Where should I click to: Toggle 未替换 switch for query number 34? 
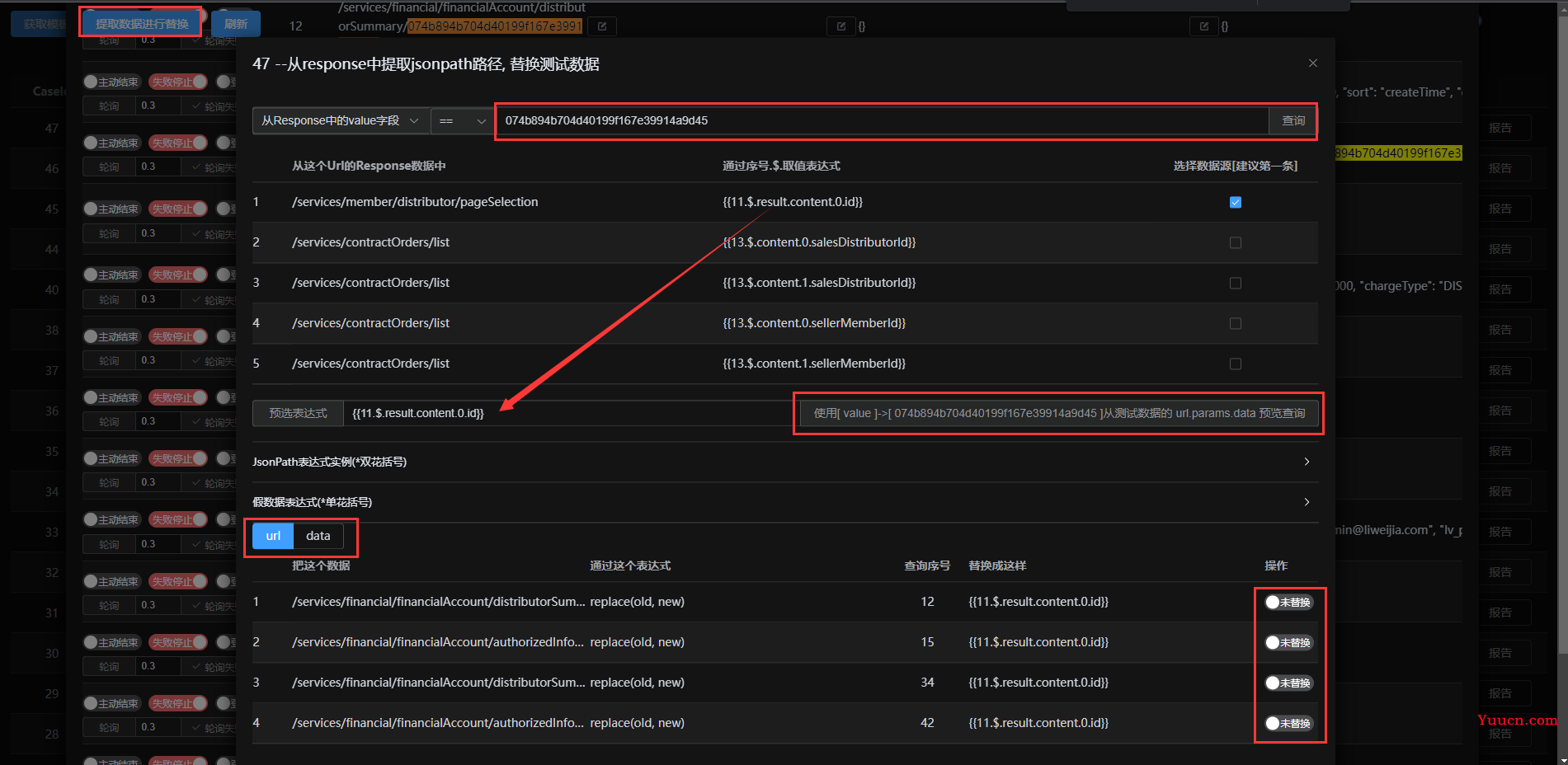coord(1288,683)
